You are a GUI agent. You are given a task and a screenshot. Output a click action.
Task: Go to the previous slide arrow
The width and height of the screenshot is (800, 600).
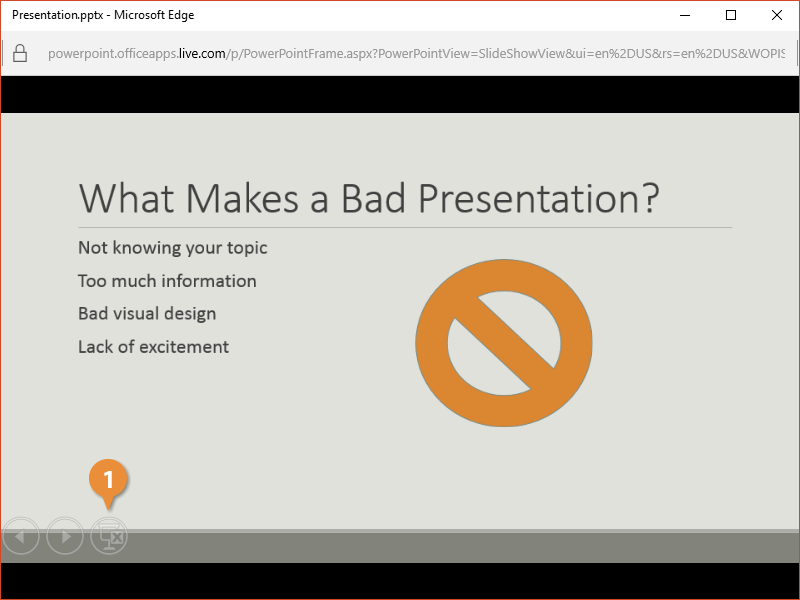(x=20, y=537)
